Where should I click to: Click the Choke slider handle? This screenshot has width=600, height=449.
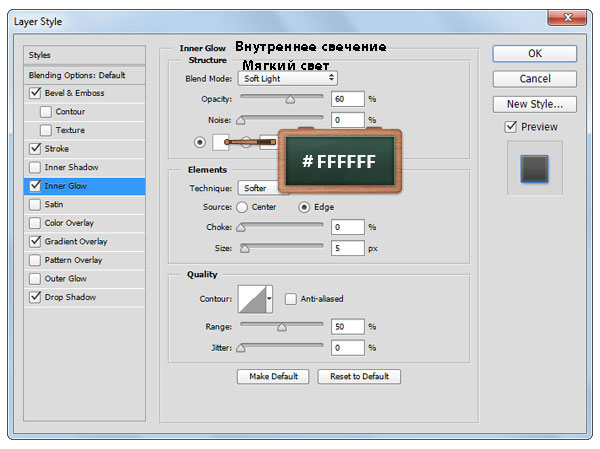click(x=241, y=228)
